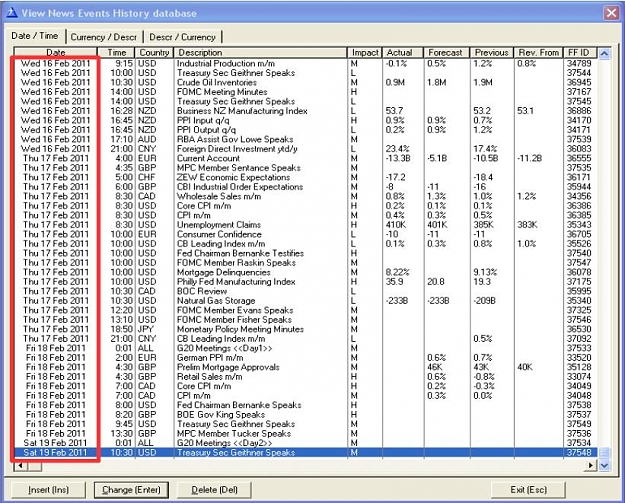Select Foreign Direct Investment ytd/y row
The image size is (625, 503).
(305, 149)
